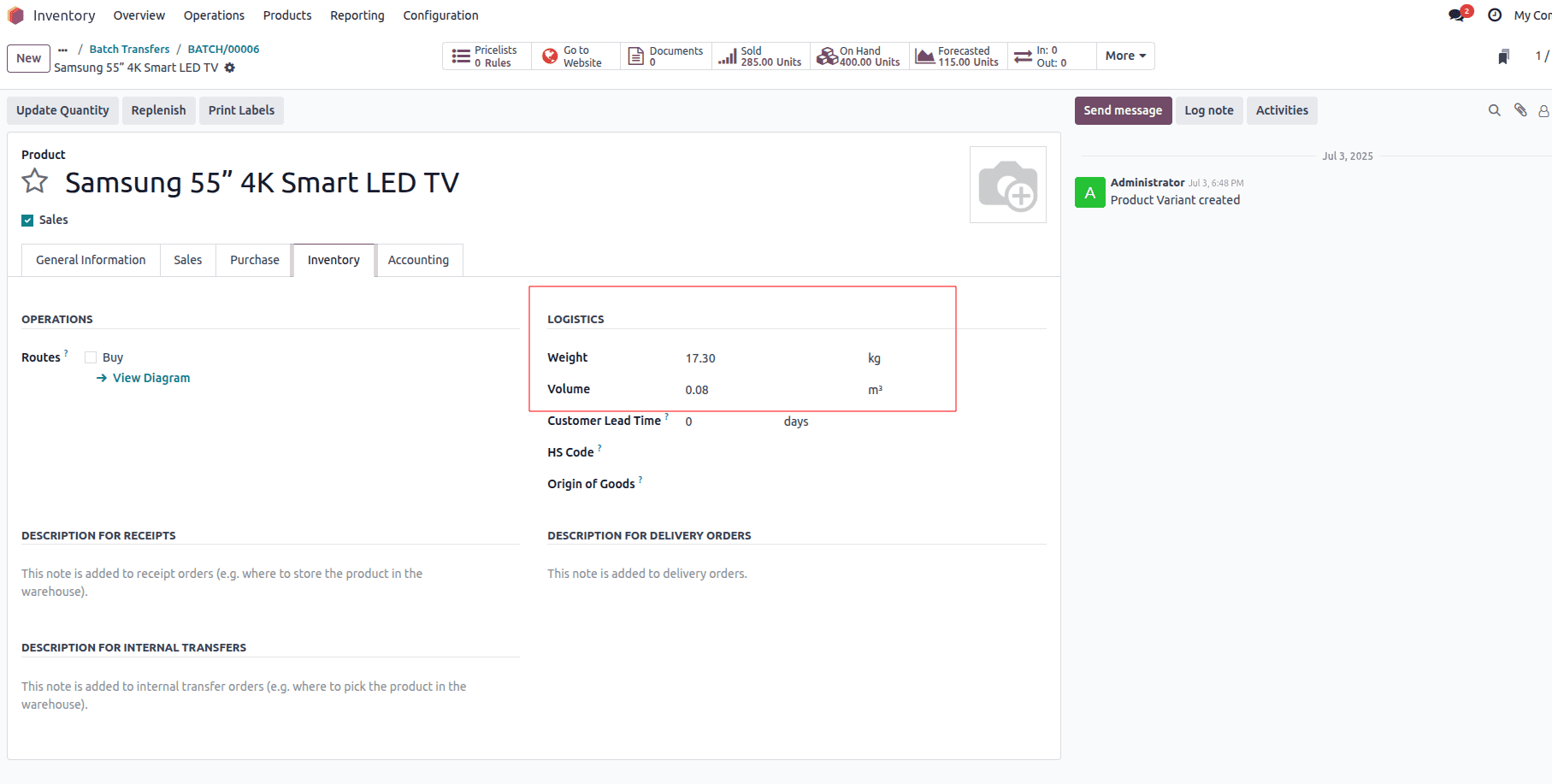The image size is (1552, 784).
Task: Click Send message button
Action: pos(1123,110)
